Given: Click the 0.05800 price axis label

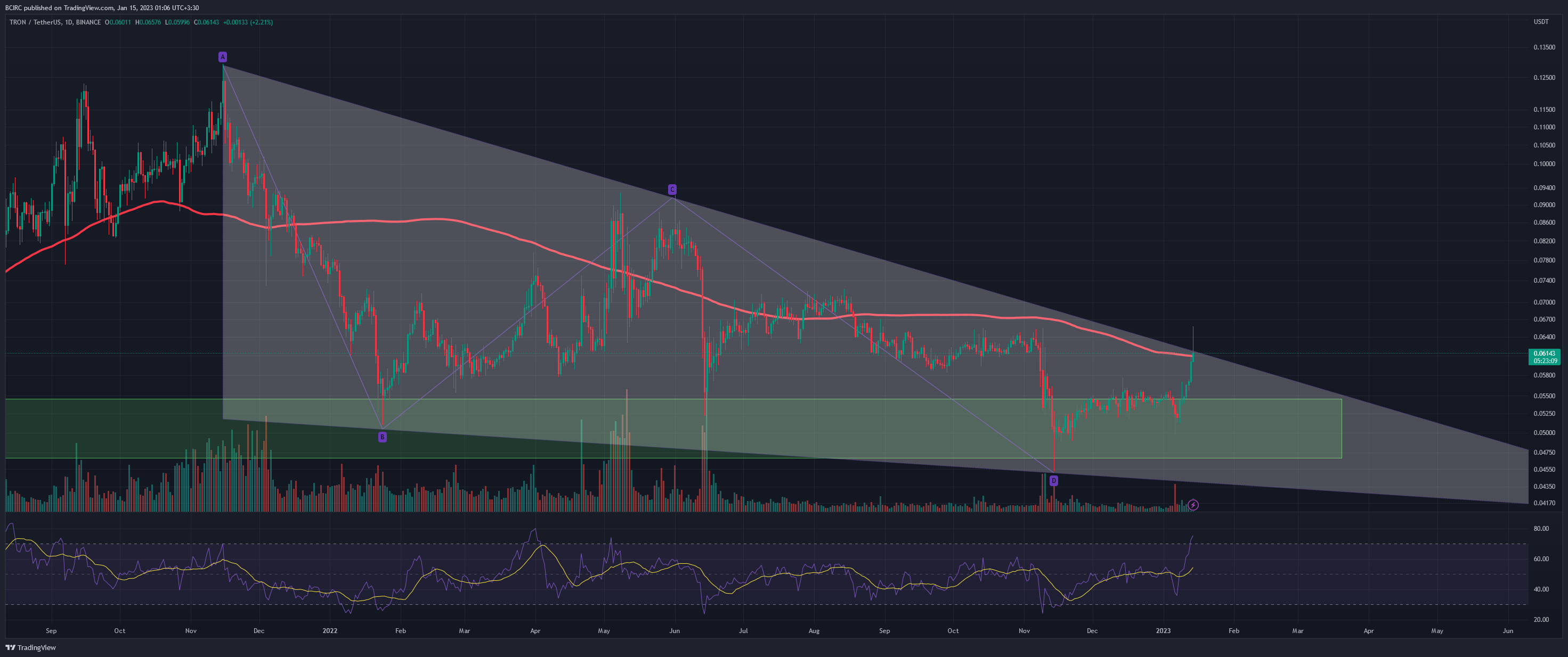Looking at the screenshot, I should pyautogui.click(x=1543, y=375).
